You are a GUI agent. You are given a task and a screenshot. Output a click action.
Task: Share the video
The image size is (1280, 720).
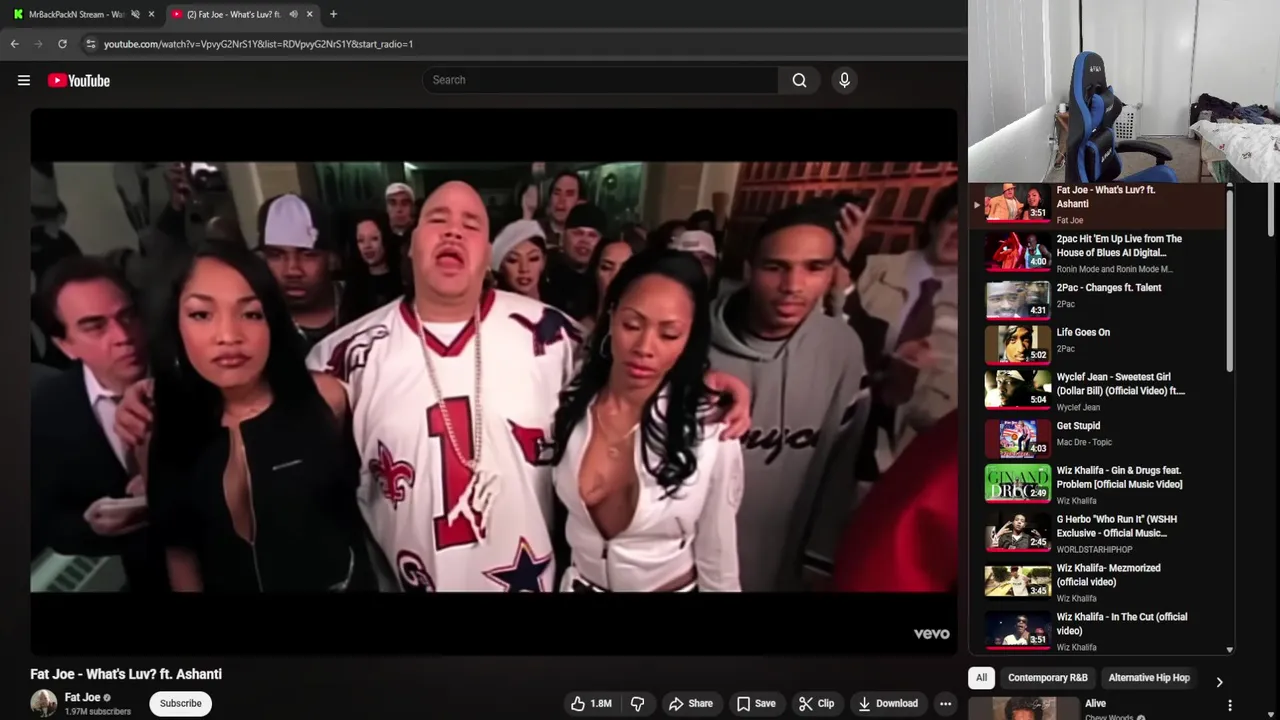[690, 703]
